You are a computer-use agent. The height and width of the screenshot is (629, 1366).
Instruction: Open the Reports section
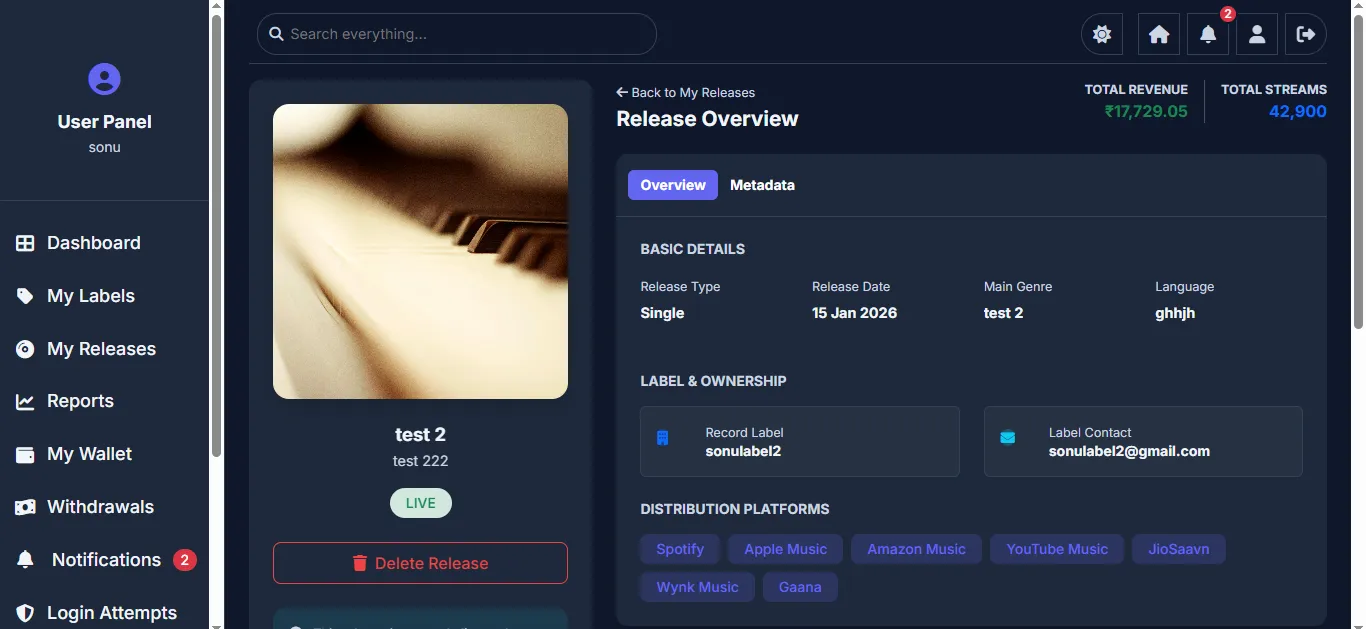coord(105,401)
